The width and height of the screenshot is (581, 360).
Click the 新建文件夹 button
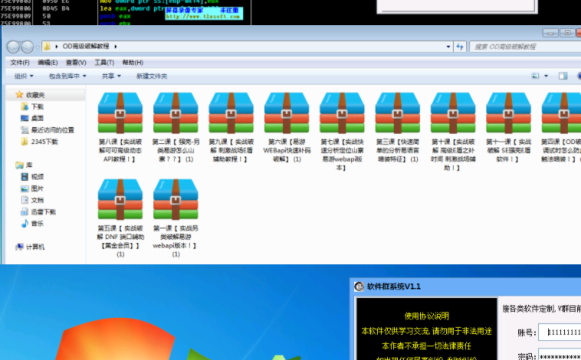tap(152, 76)
